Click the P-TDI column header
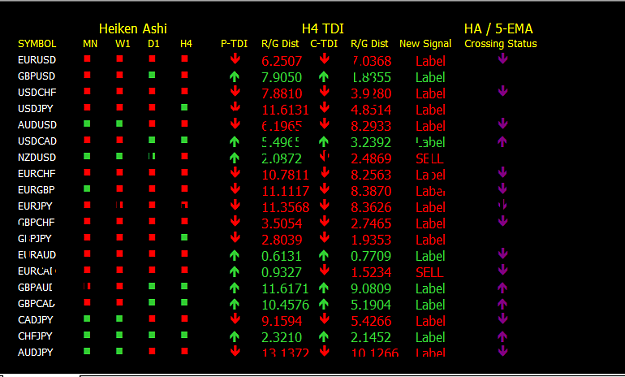The width and height of the screenshot is (625, 377). (x=234, y=43)
